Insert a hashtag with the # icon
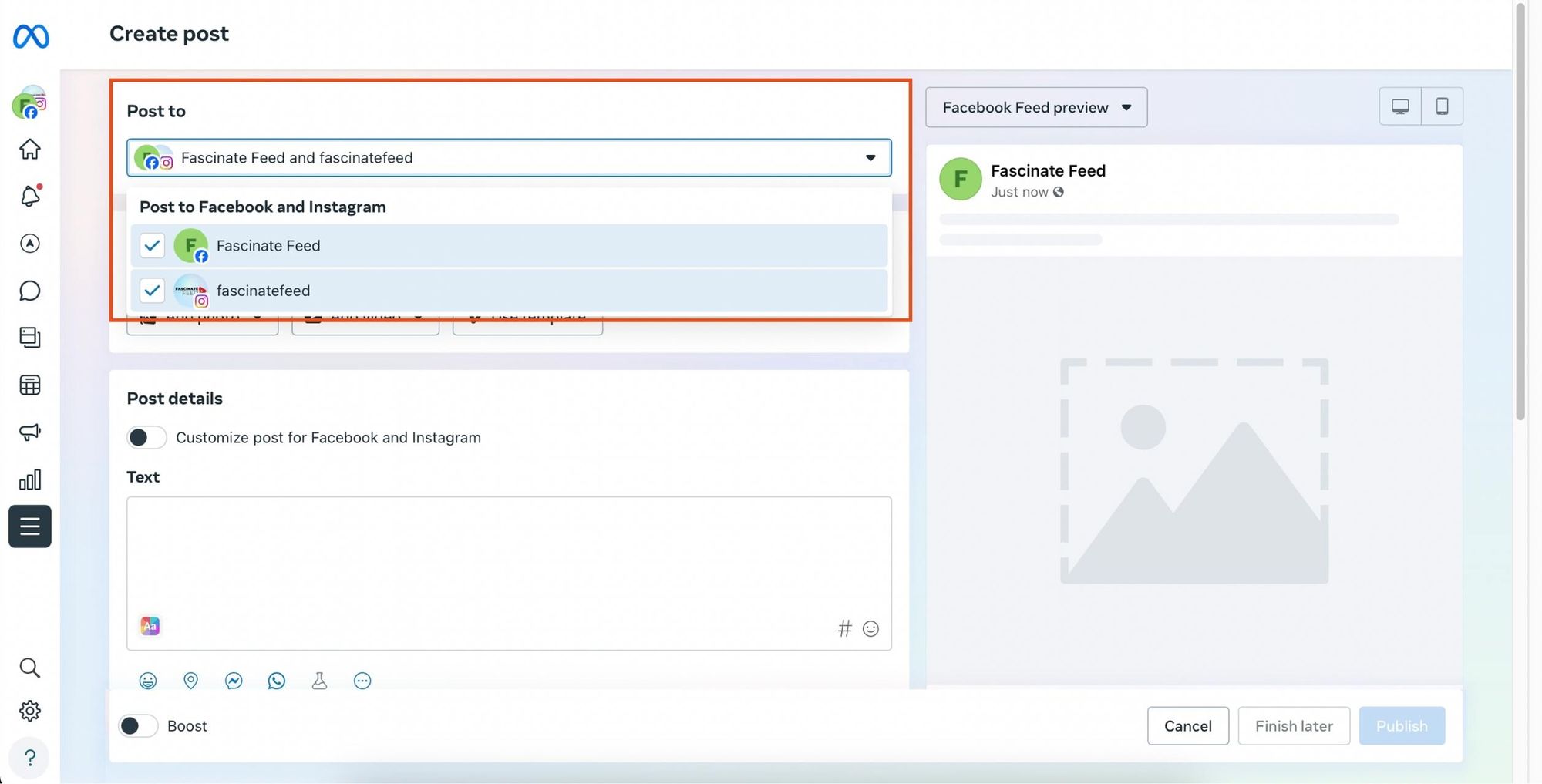This screenshot has height=784, width=1542. click(x=844, y=628)
